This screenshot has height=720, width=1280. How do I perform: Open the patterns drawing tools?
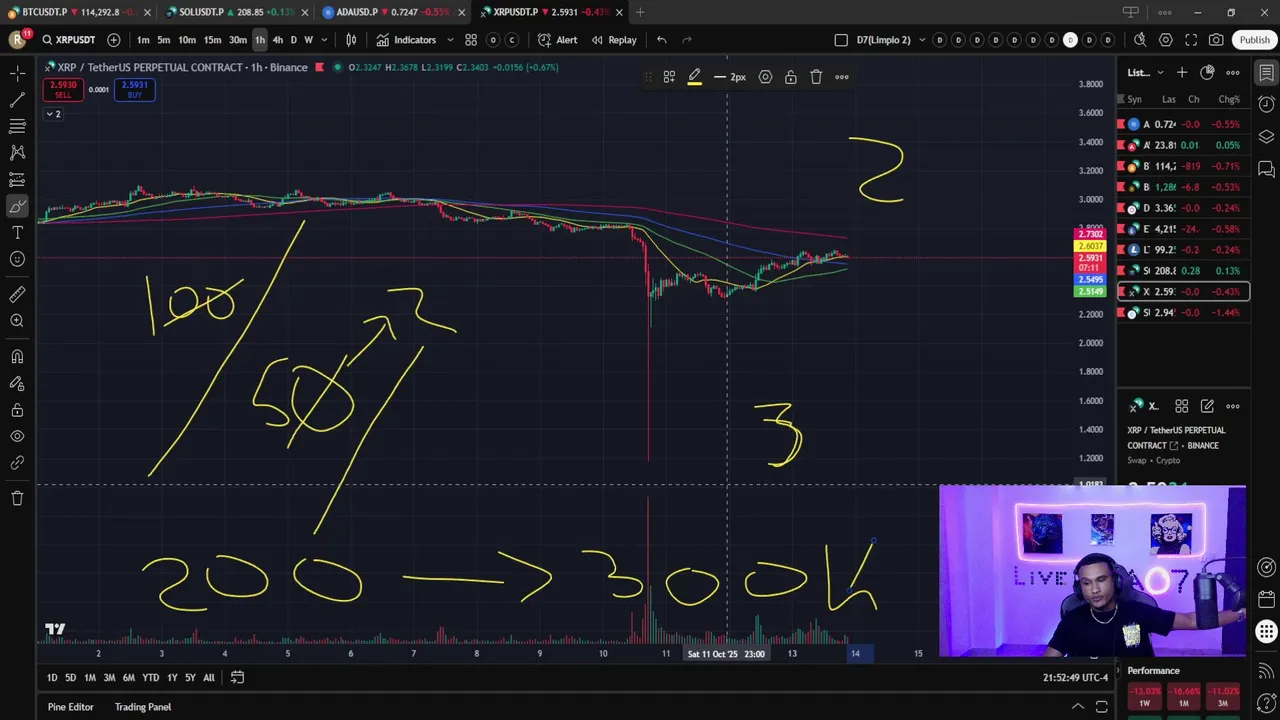point(17,153)
